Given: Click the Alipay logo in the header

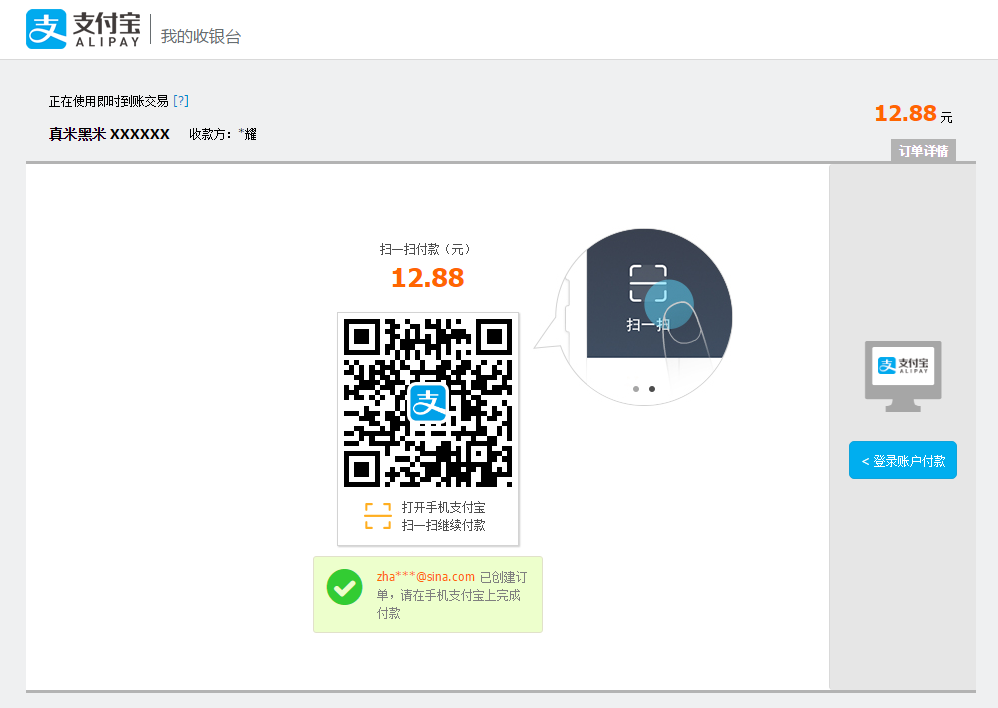Looking at the screenshot, I should click(x=46, y=30).
